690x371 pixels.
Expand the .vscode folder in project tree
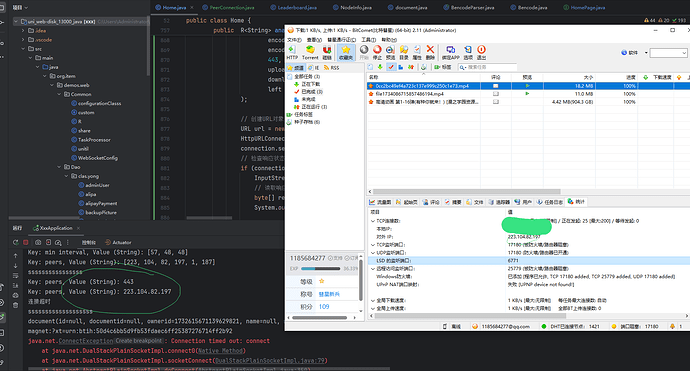[23, 40]
